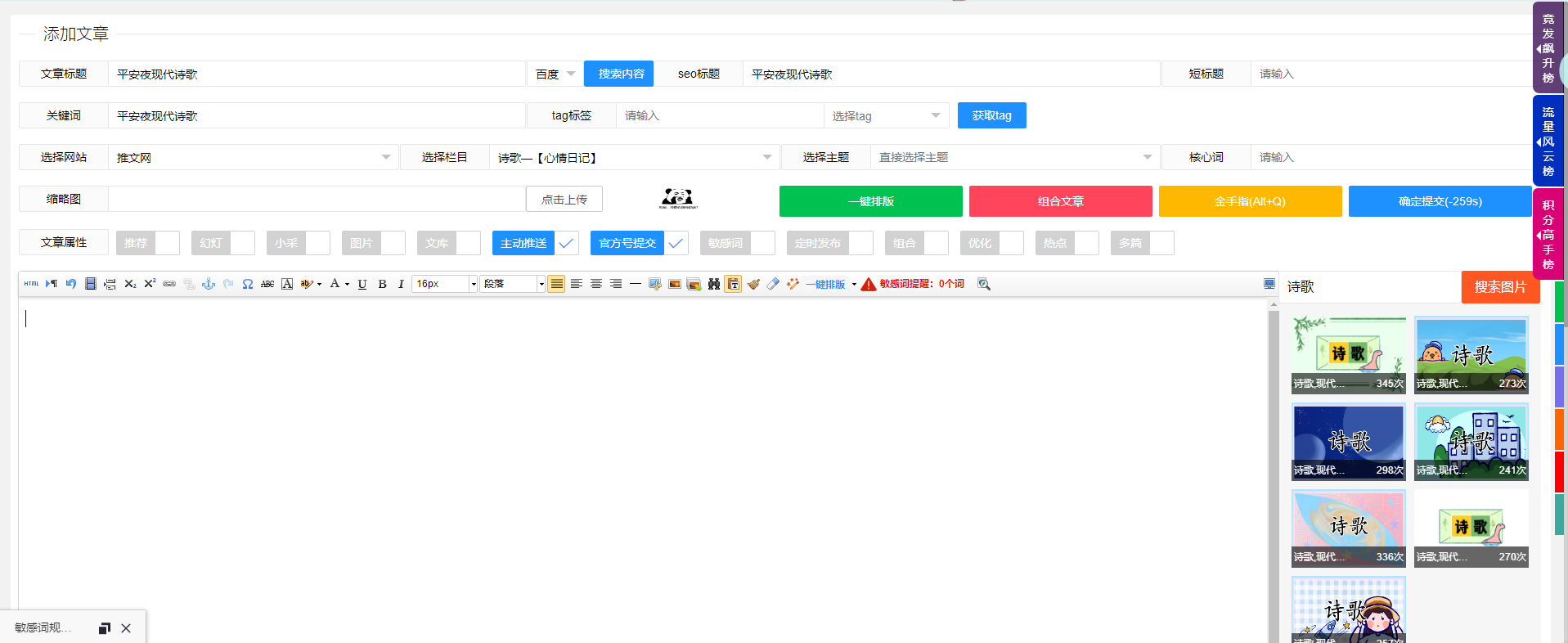Click the eraser clear-format icon
Viewport: 1568px width, 643px height.
click(773, 284)
